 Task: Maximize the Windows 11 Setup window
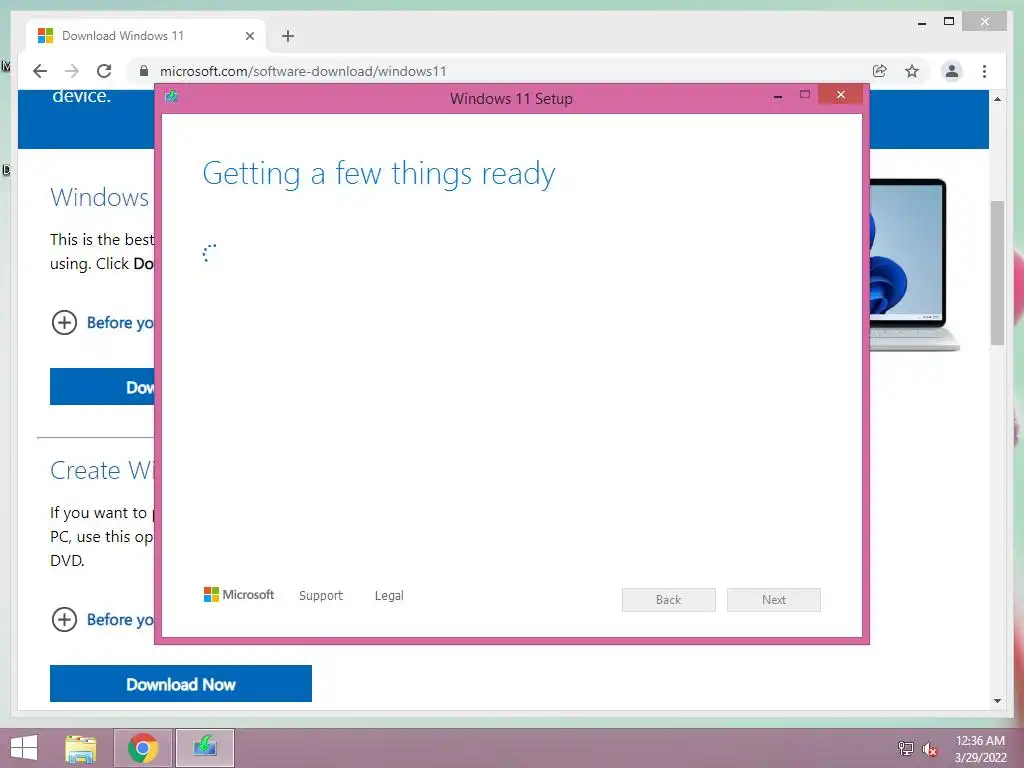(x=805, y=95)
